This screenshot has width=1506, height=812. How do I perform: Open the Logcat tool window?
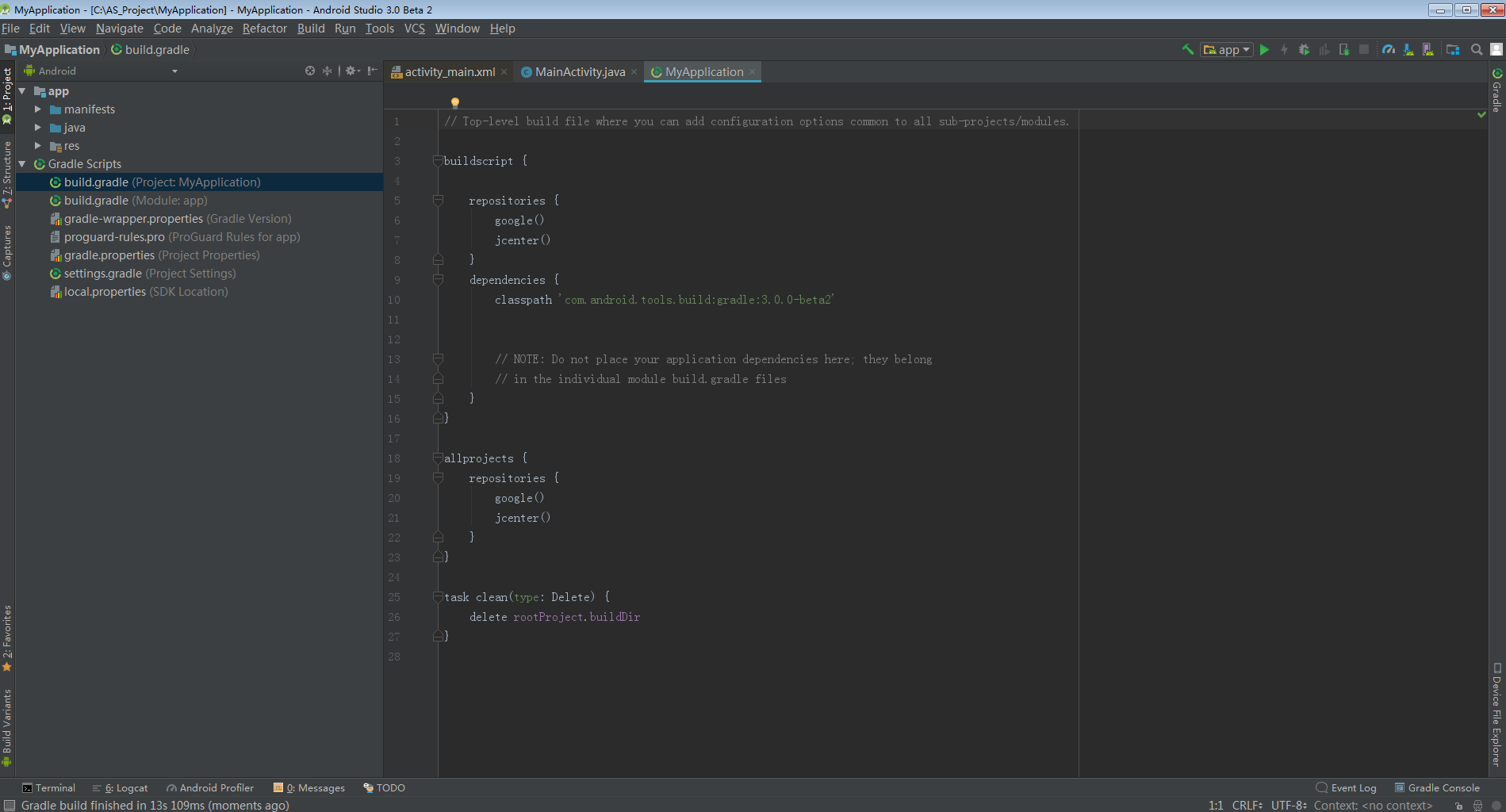pos(121,788)
